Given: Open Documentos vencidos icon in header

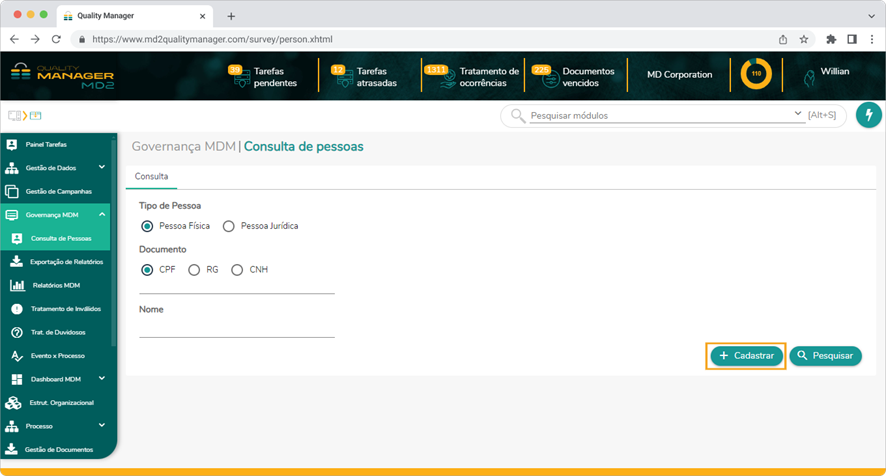Looking at the screenshot, I should (x=546, y=78).
